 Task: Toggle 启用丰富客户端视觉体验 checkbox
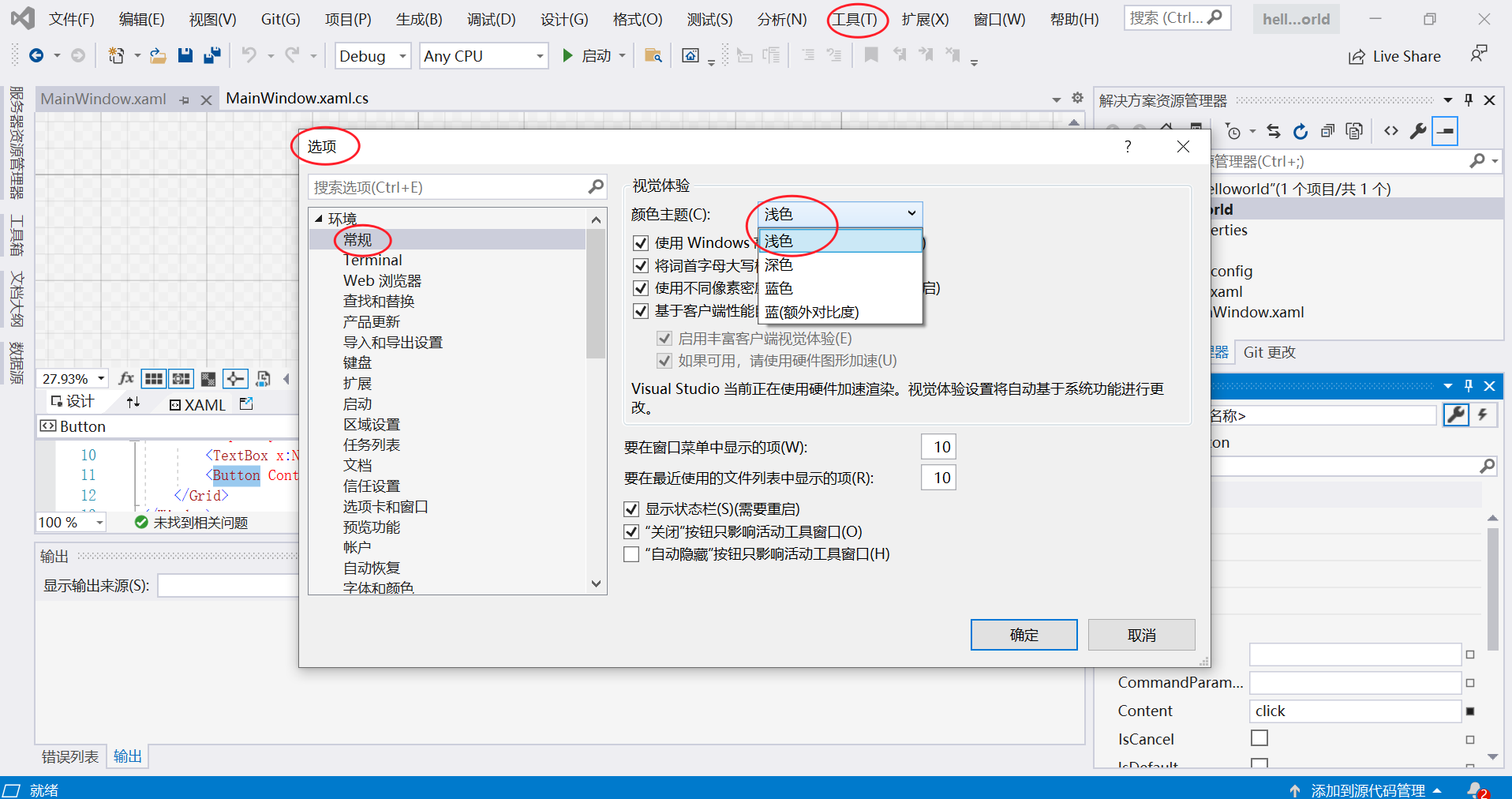666,338
